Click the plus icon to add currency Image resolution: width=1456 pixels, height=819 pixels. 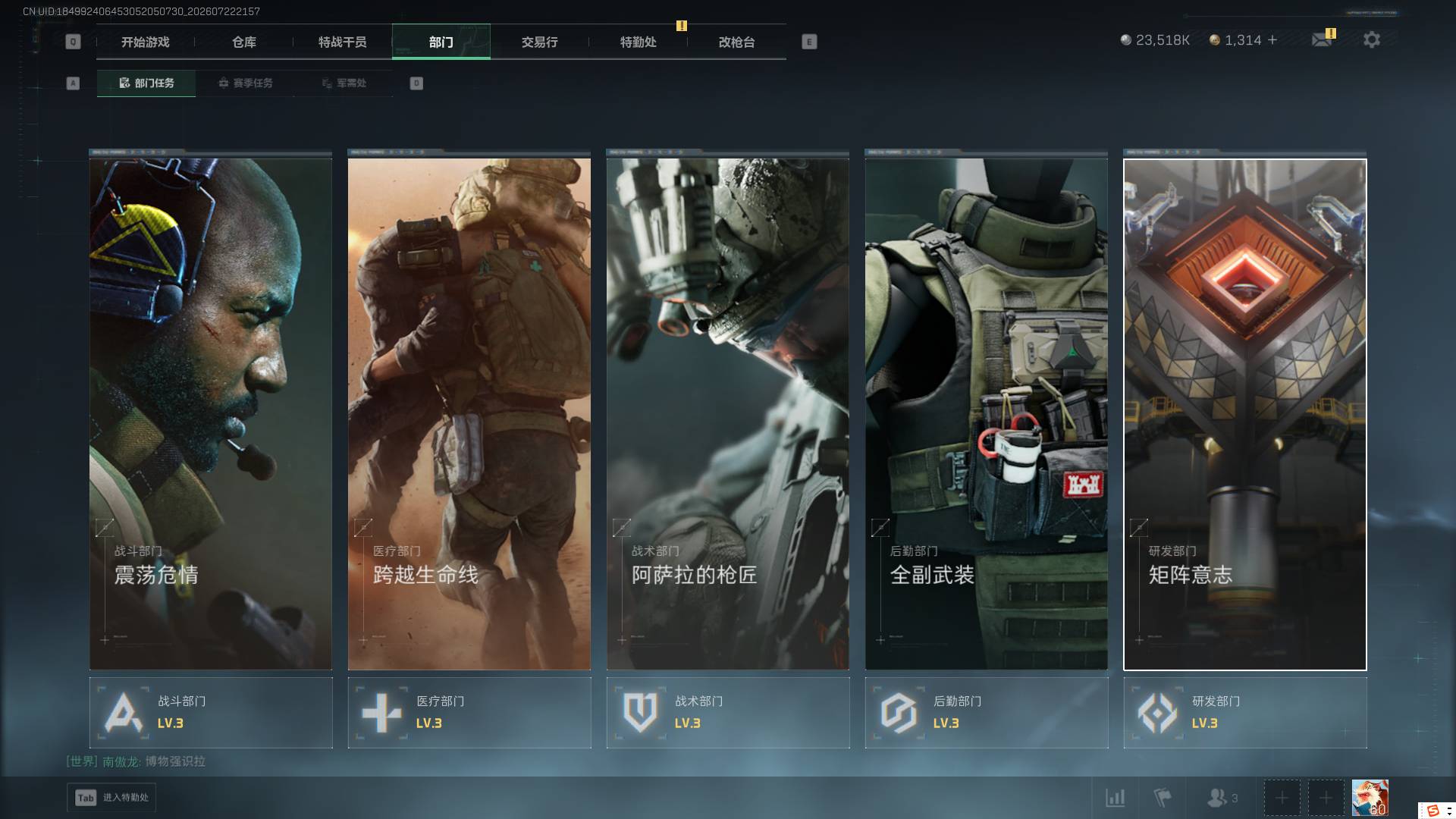(x=1272, y=39)
